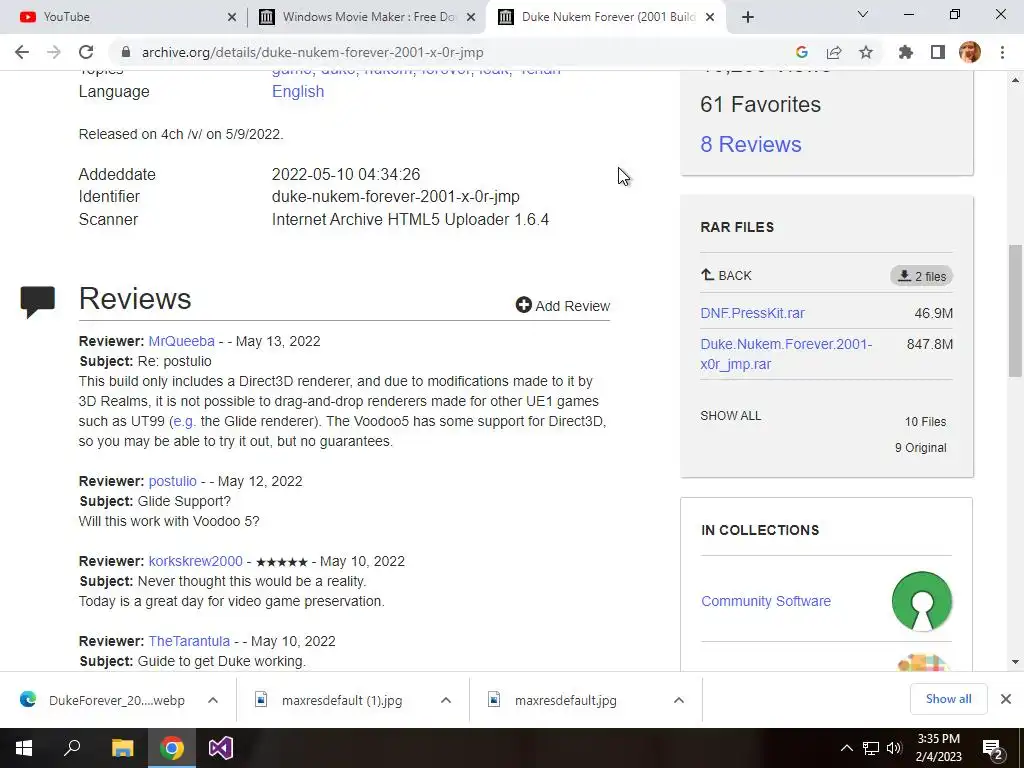This screenshot has height=768, width=1024.
Task: Bookmark this page with star icon
Action: coord(866,52)
